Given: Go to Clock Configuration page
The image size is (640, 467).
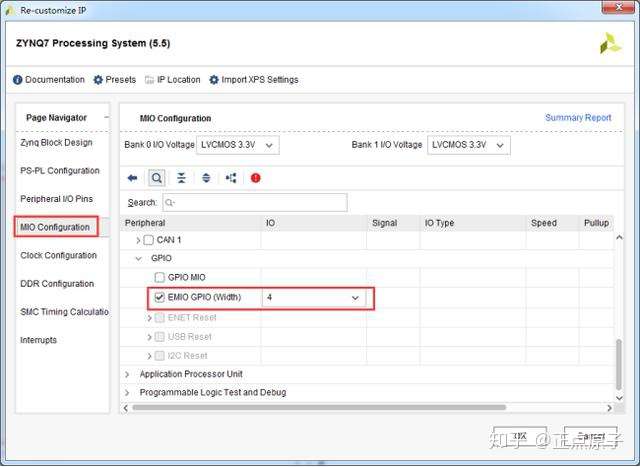Looking at the screenshot, I should coord(58,255).
